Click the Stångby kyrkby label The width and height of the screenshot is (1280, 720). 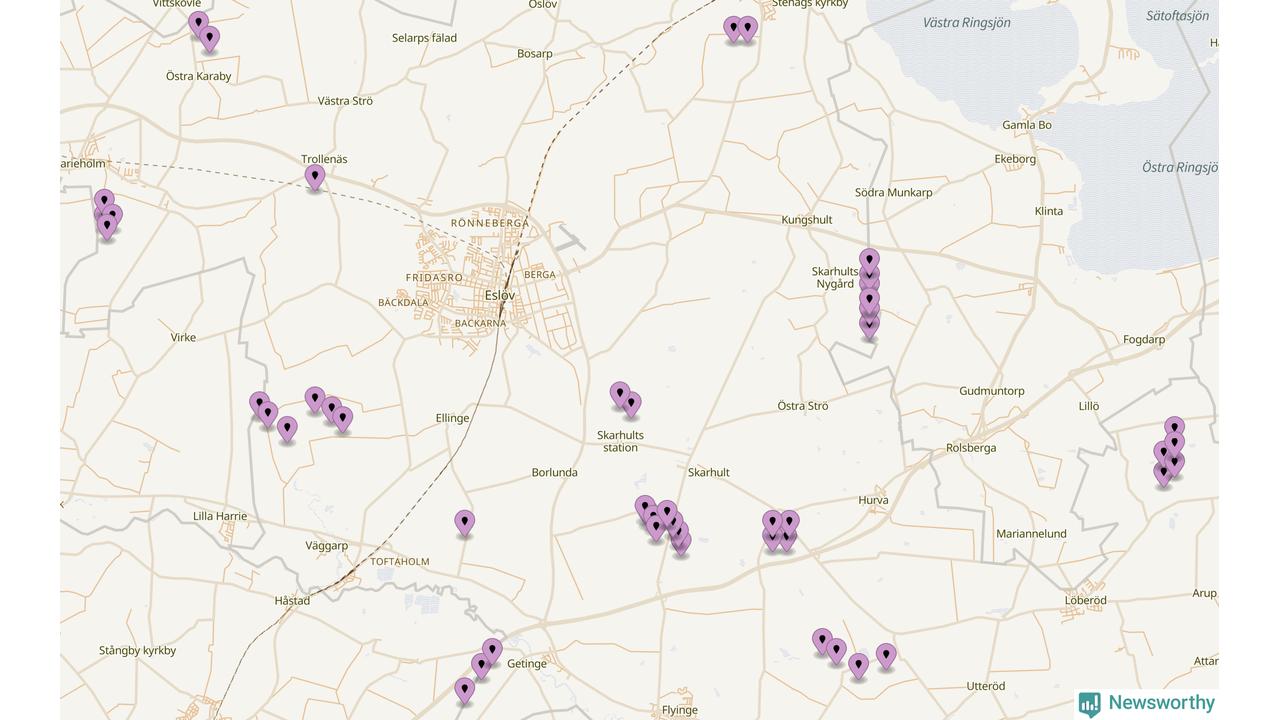138,650
